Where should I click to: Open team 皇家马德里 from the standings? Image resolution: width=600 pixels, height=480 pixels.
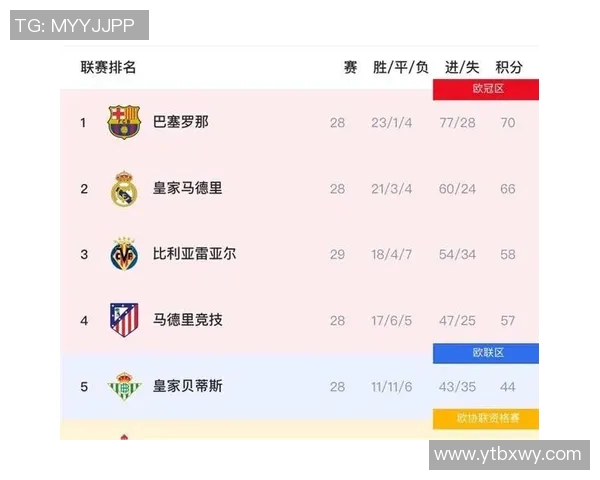[188, 188]
